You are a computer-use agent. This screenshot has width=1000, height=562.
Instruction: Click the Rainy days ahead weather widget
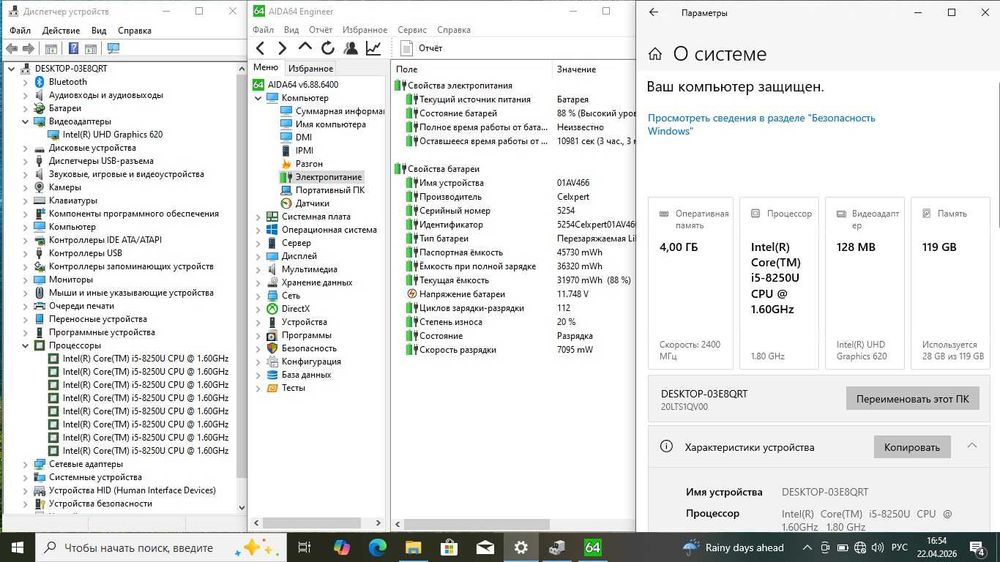tap(732, 547)
